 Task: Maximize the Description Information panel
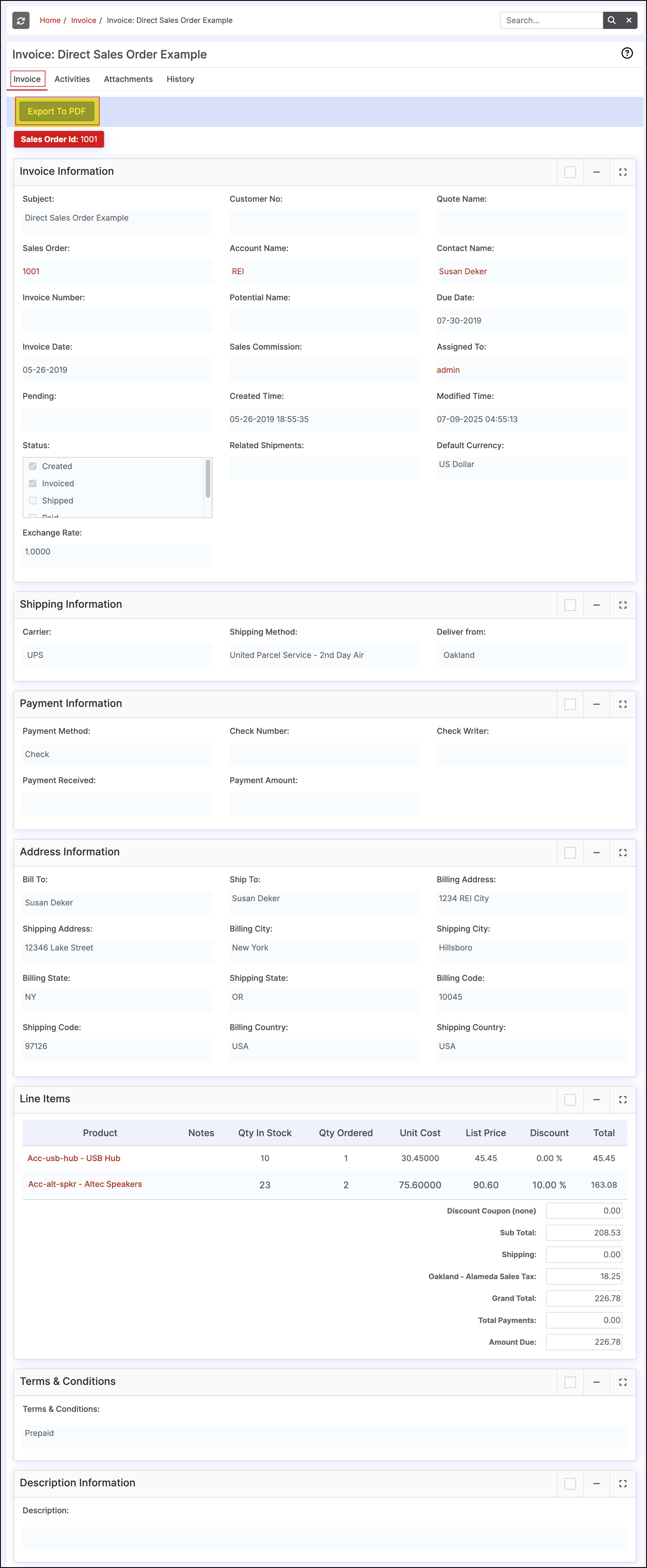click(622, 1483)
